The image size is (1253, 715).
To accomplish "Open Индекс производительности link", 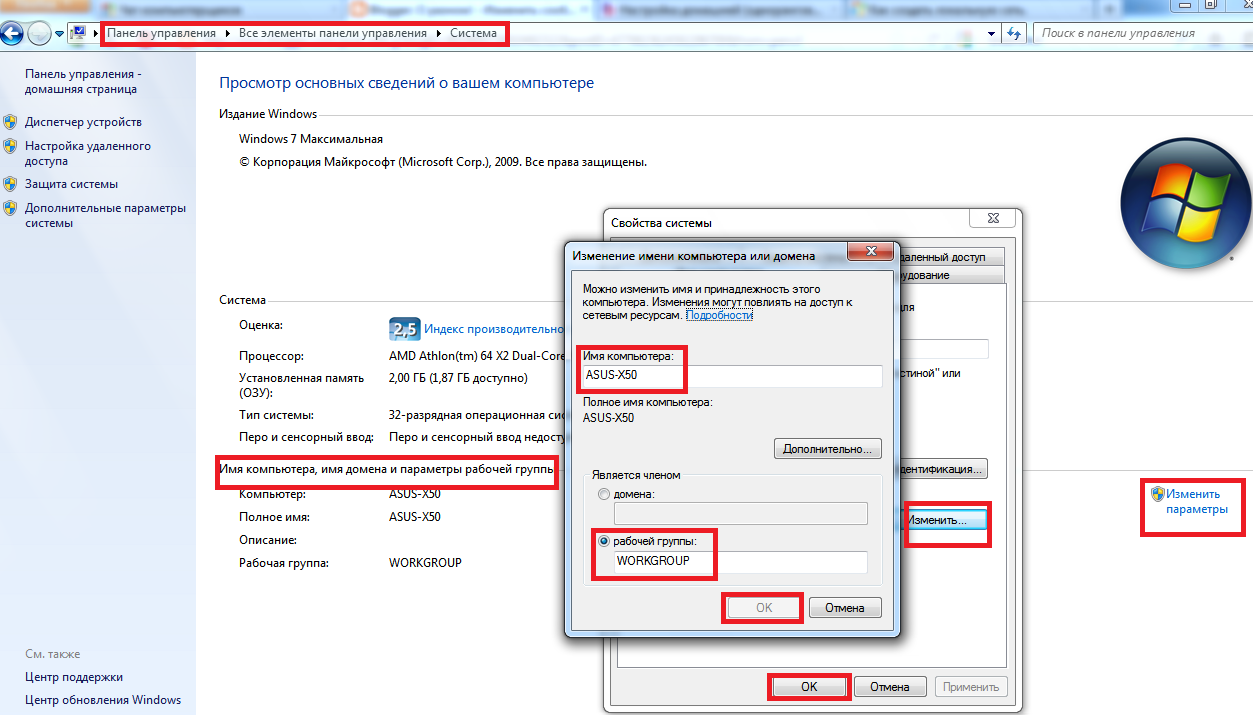I will (495, 328).
